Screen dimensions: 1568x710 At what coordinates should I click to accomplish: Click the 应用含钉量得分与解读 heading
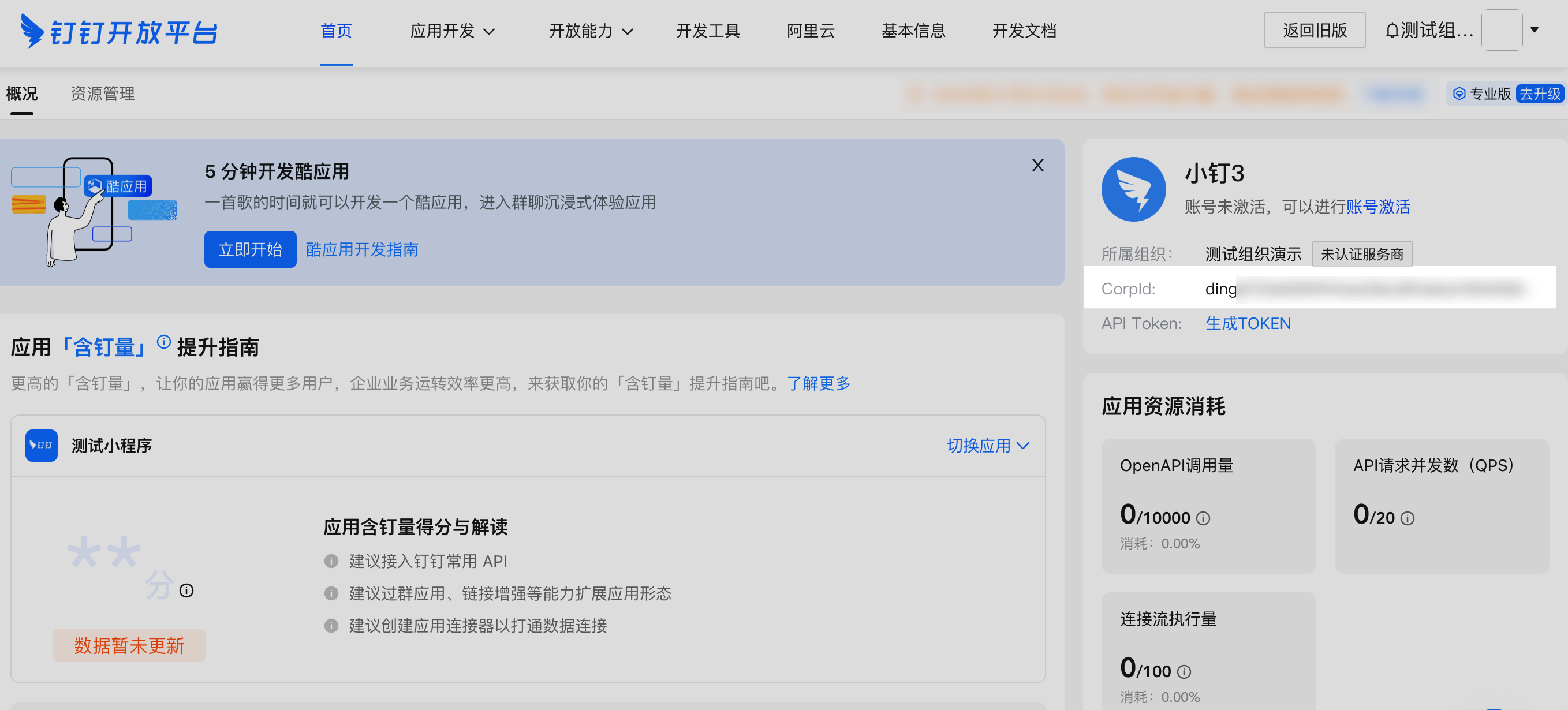416,527
